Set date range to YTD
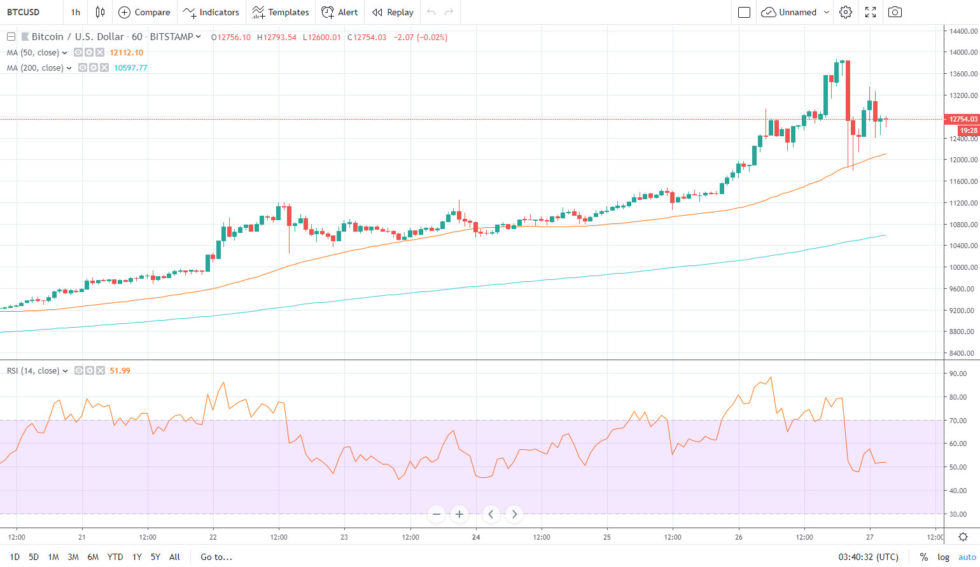The height and width of the screenshot is (567, 980). point(115,557)
